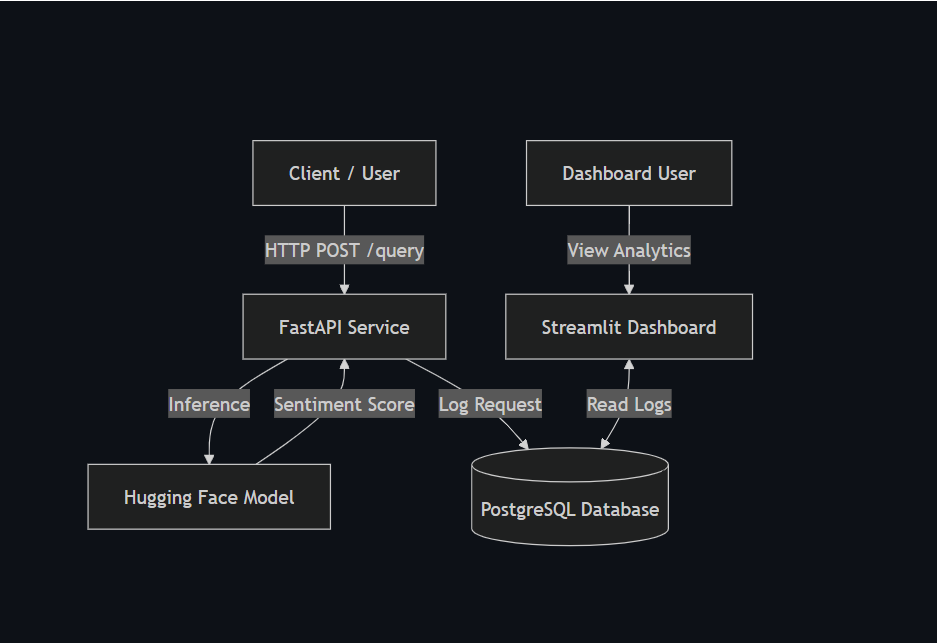
Task: Select the Streamlit Dashboard box
Action: coord(628,326)
